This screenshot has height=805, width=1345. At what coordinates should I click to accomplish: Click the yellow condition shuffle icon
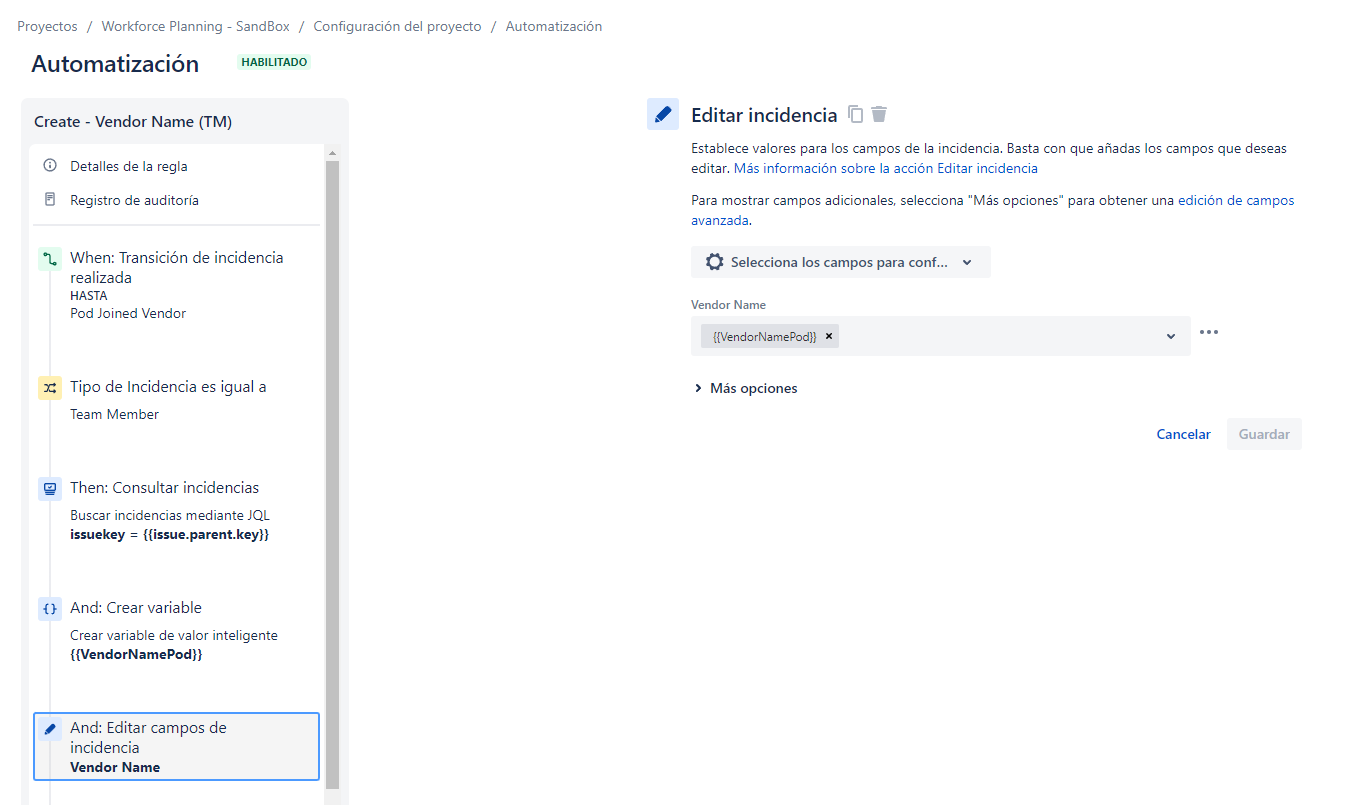coord(50,388)
